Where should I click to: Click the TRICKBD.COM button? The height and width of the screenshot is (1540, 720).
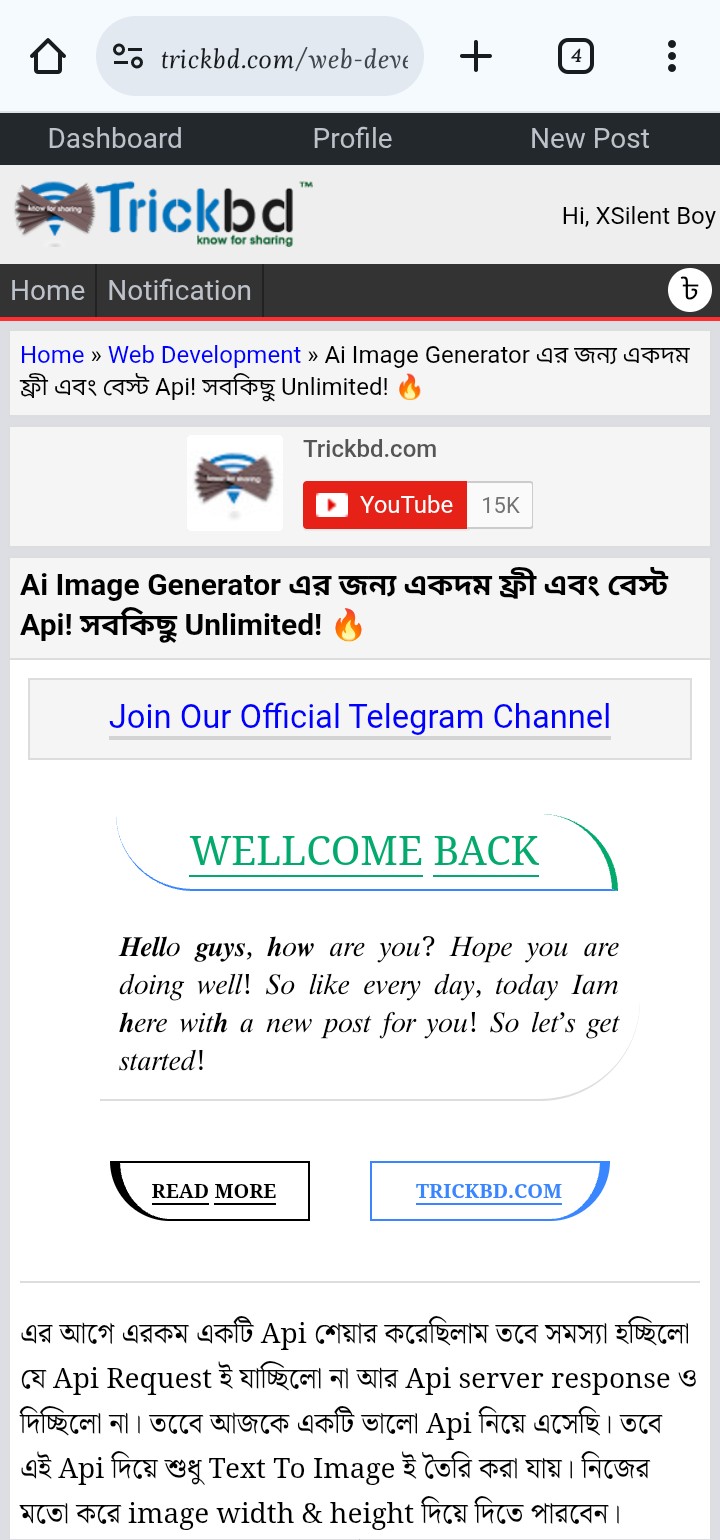(489, 1191)
